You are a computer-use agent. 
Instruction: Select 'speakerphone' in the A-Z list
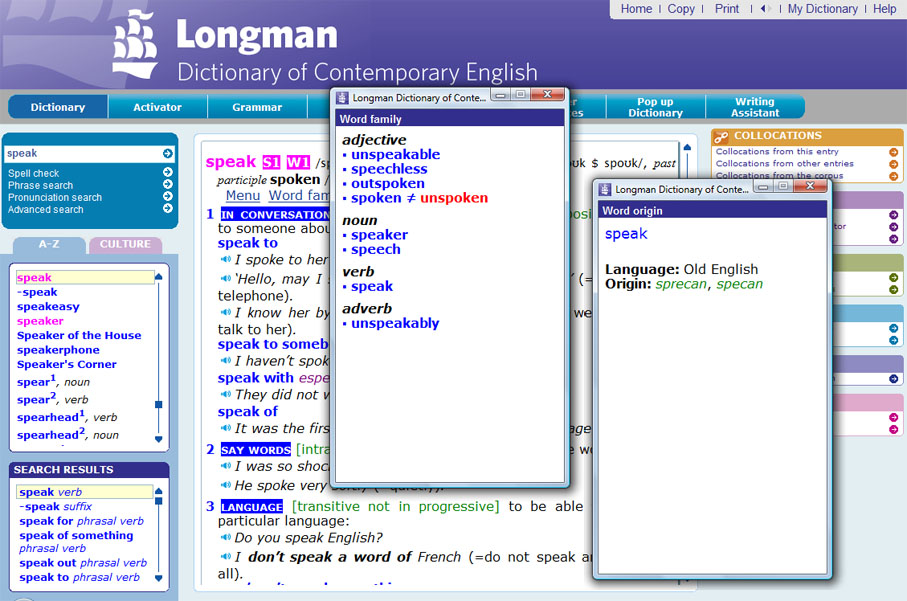(58, 350)
